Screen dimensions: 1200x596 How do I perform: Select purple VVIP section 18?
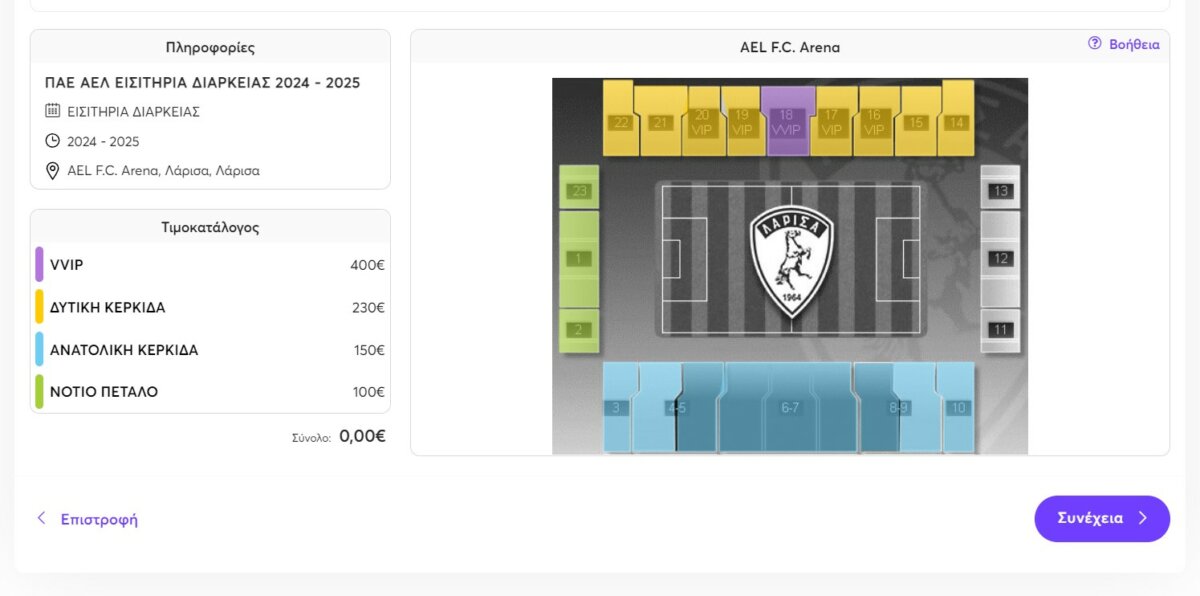tap(787, 122)
